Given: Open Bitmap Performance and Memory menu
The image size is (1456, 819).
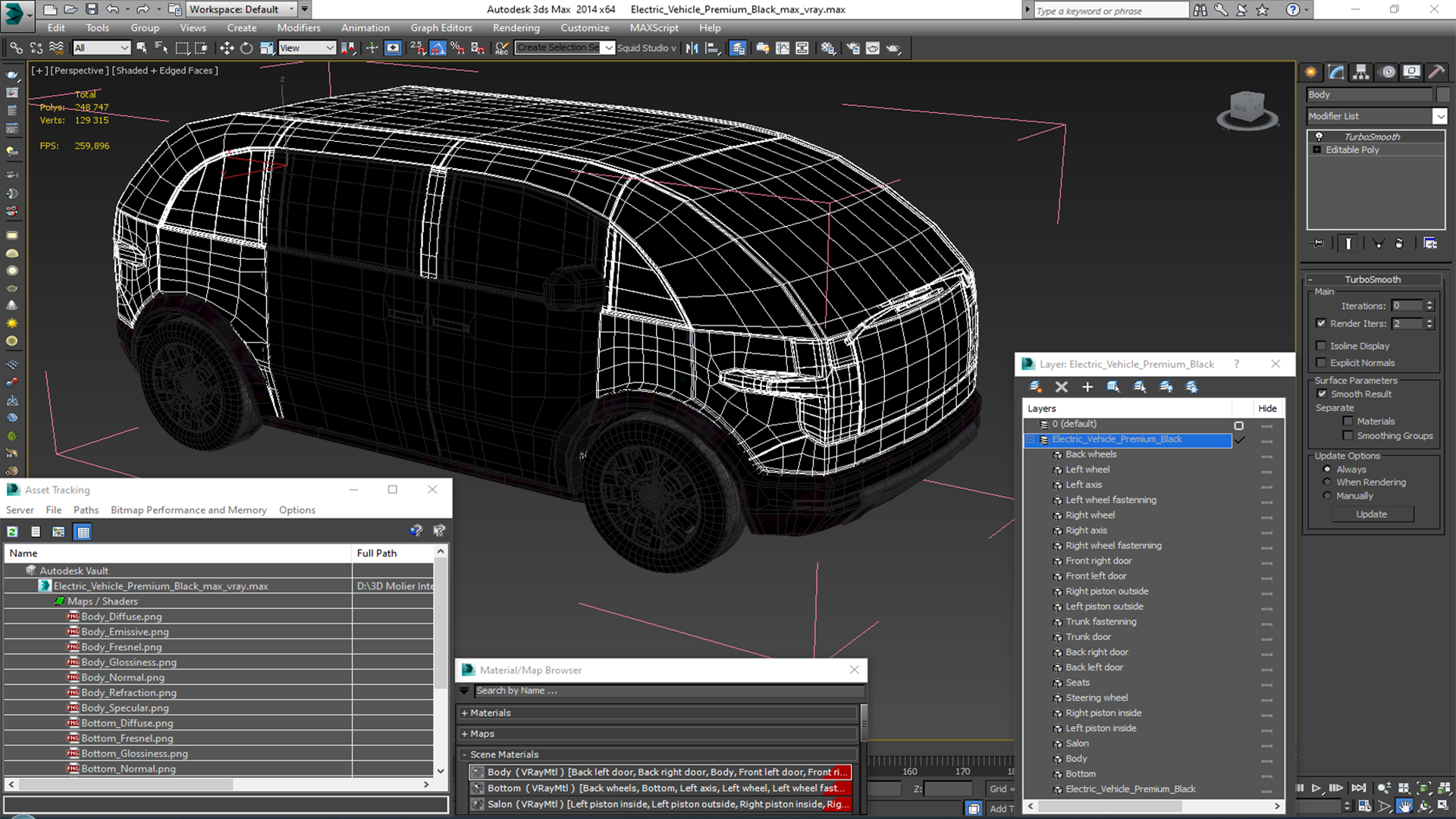Looking at the screenshot, I should point(189,510).
